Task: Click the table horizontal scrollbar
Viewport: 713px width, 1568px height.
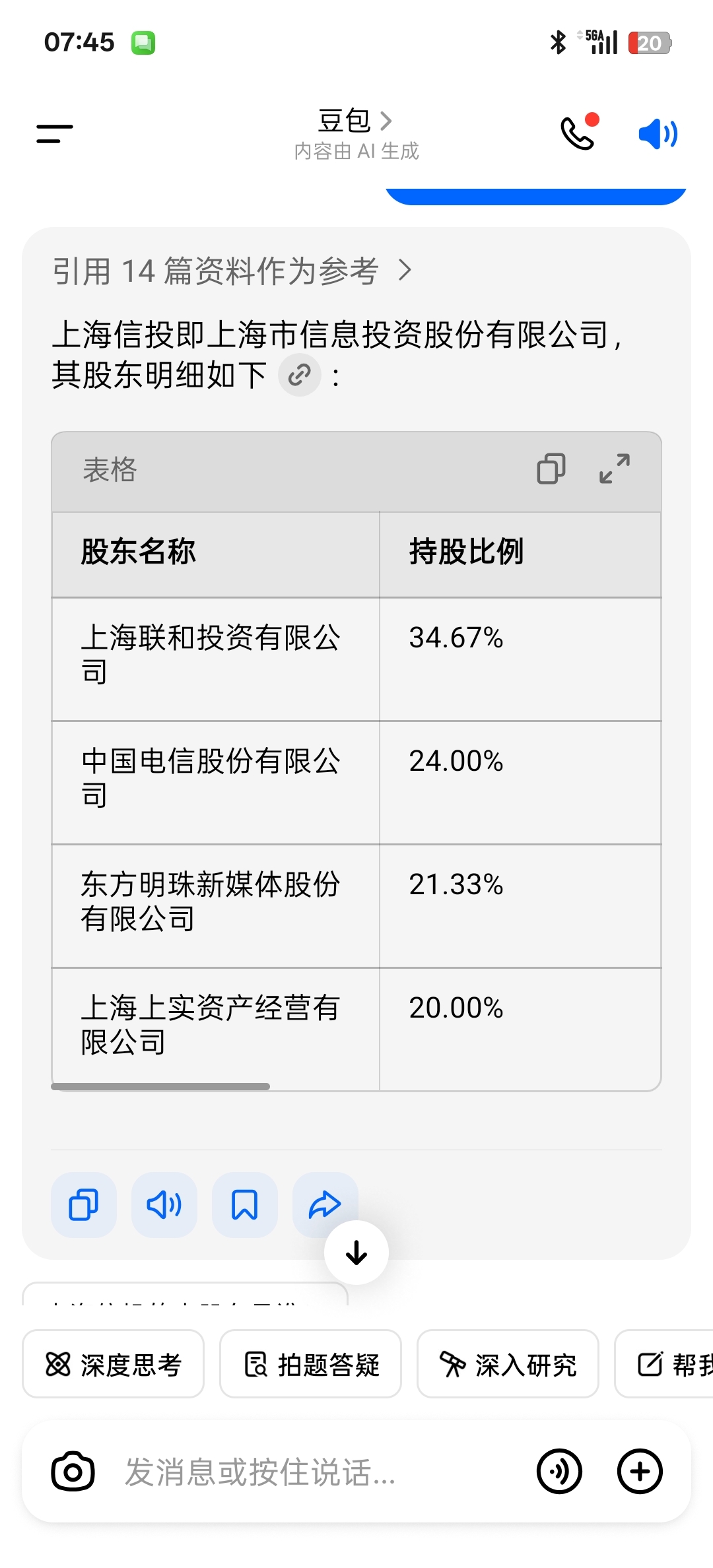Action: [160, 1086]
